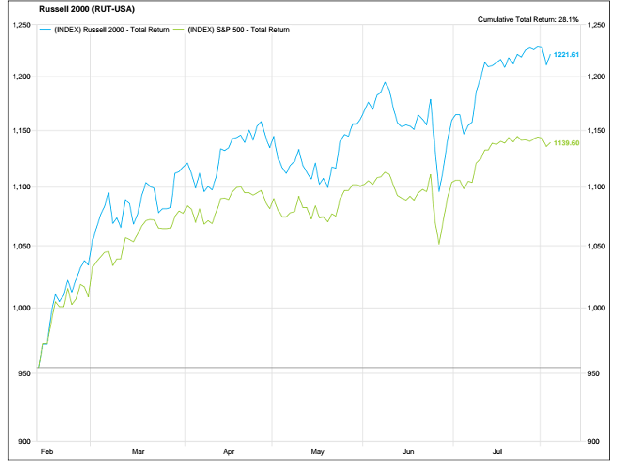
Task: Click the 'May' x-axis label
Action: pos(318,451)
